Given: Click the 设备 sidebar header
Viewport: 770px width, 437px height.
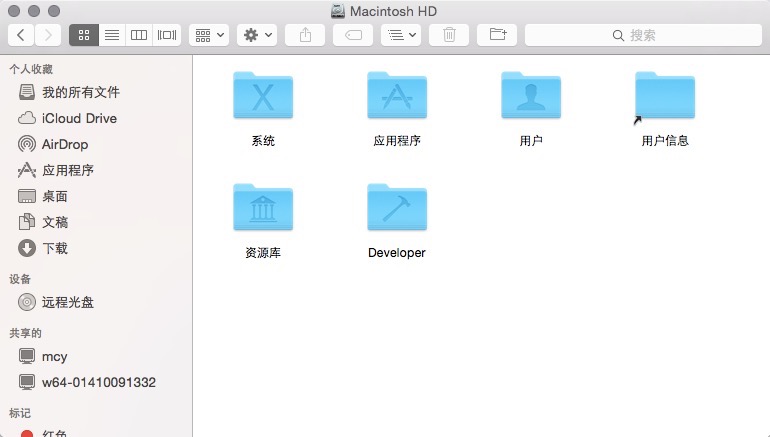Looking at the screenshot, I should click(x=20, y=279).
